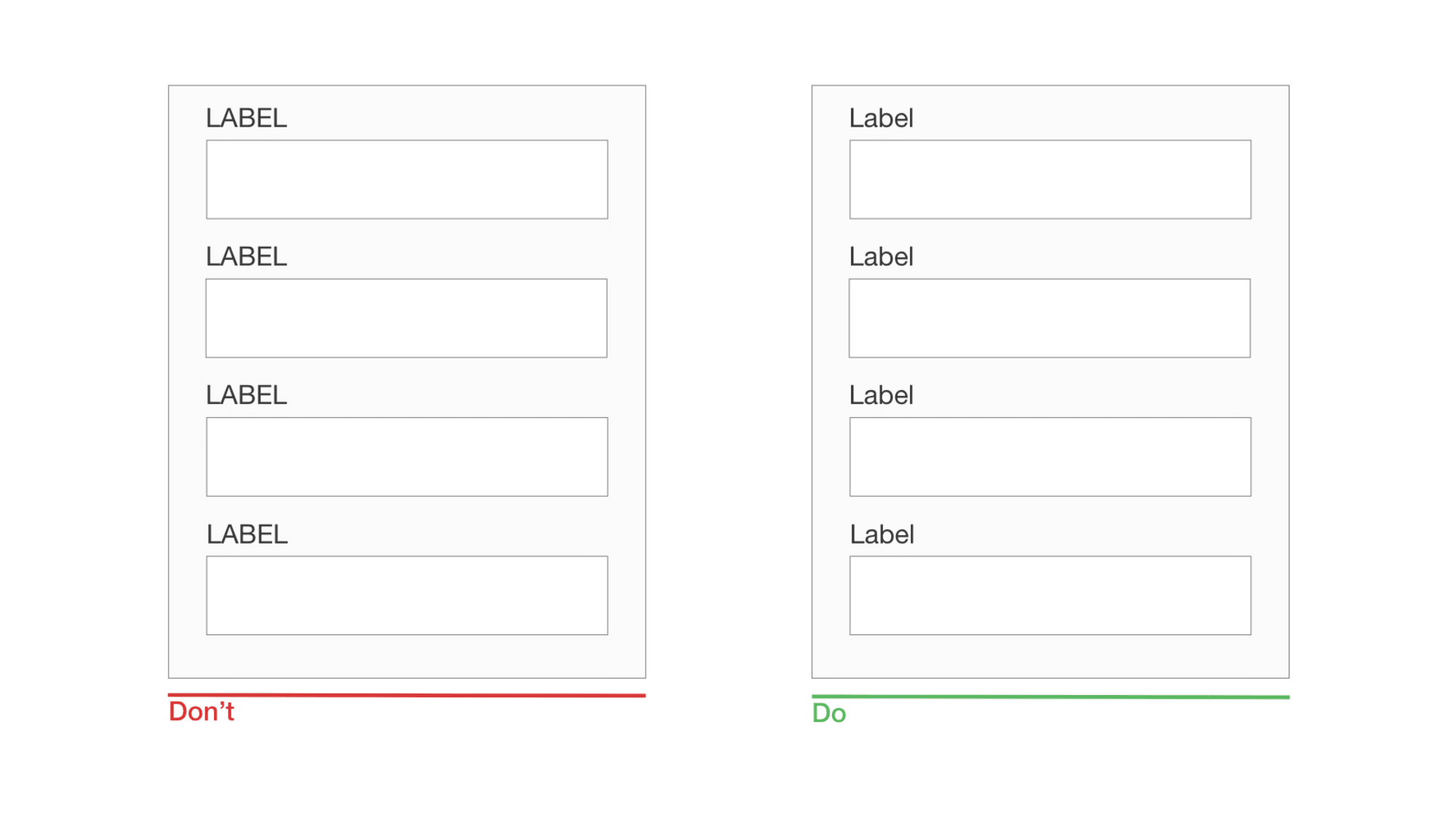Click the third sentence-case Label text

(882, 395)
